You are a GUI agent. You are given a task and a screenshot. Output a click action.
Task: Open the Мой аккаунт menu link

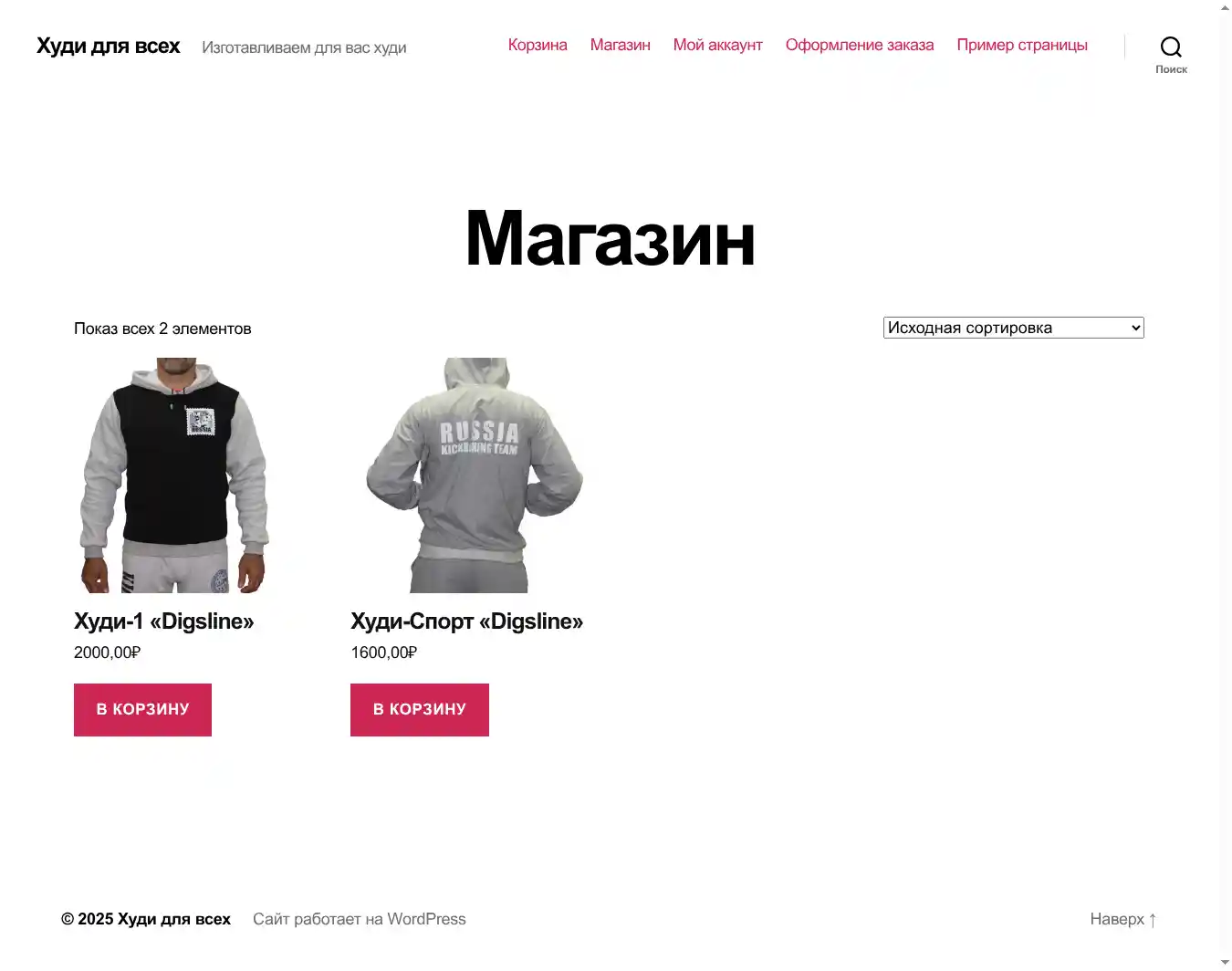click(717, 45)
